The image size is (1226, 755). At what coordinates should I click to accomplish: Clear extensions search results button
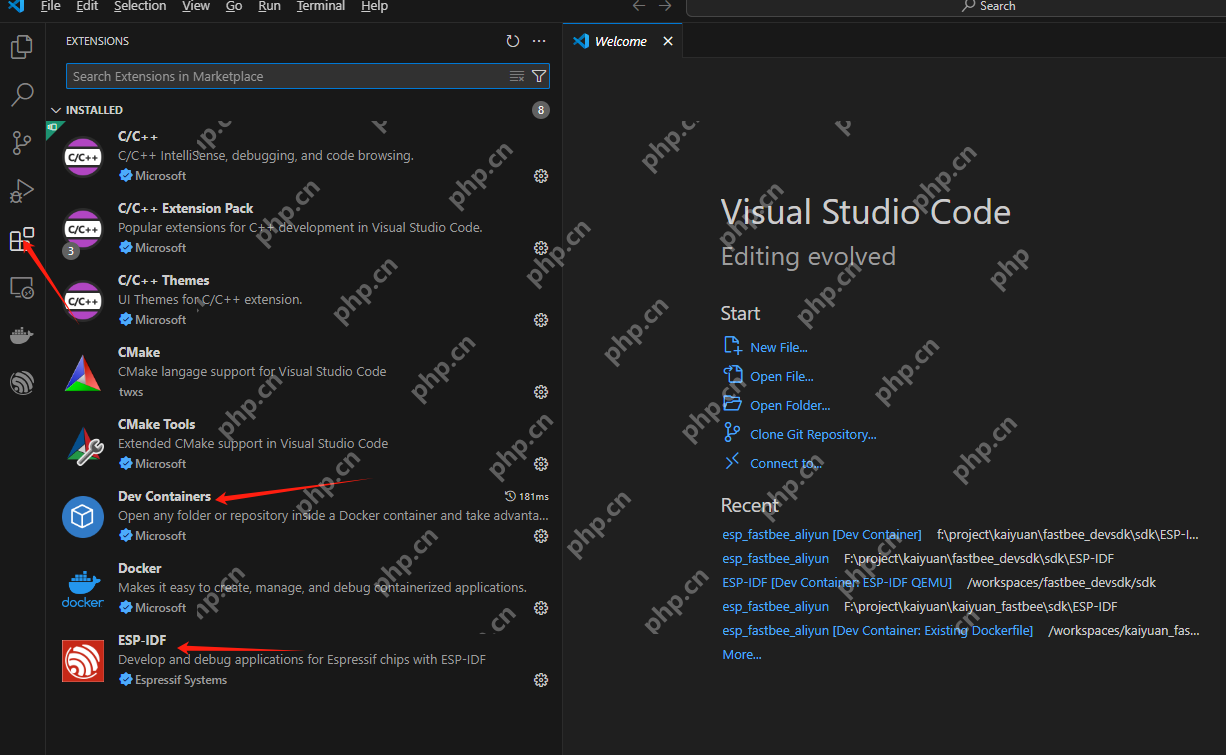pos(517,76)
